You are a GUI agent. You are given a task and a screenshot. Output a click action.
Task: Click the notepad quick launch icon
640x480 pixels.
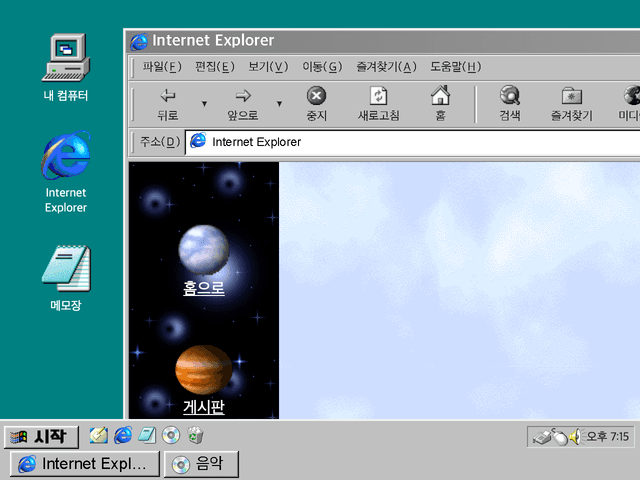point(147,436)
